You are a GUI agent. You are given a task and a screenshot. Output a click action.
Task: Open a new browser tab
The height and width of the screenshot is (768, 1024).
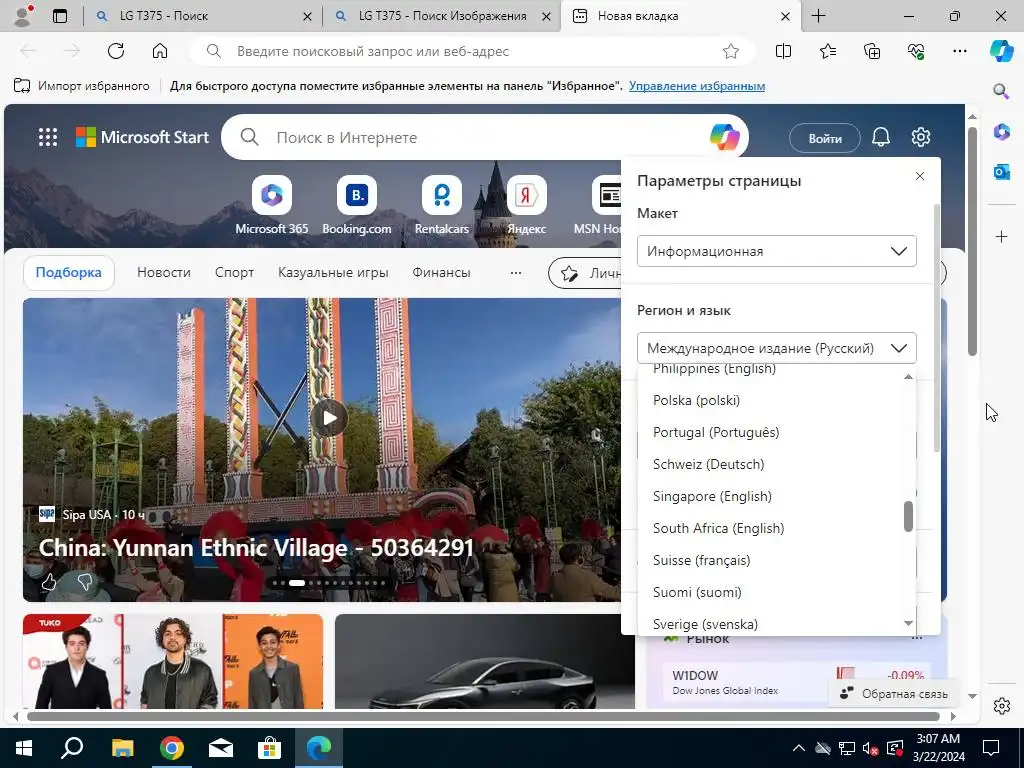coord(818,16)
